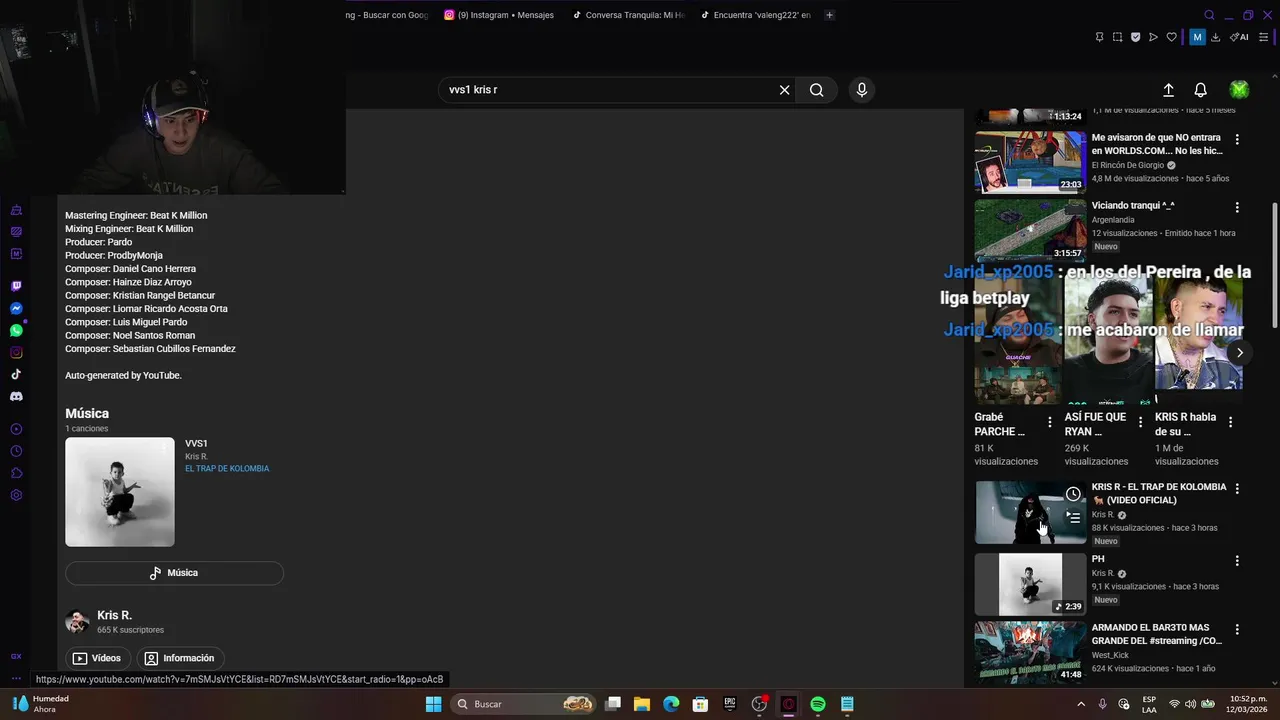
Task: Open the browser downloads icon
Action: coord(1215,37)
